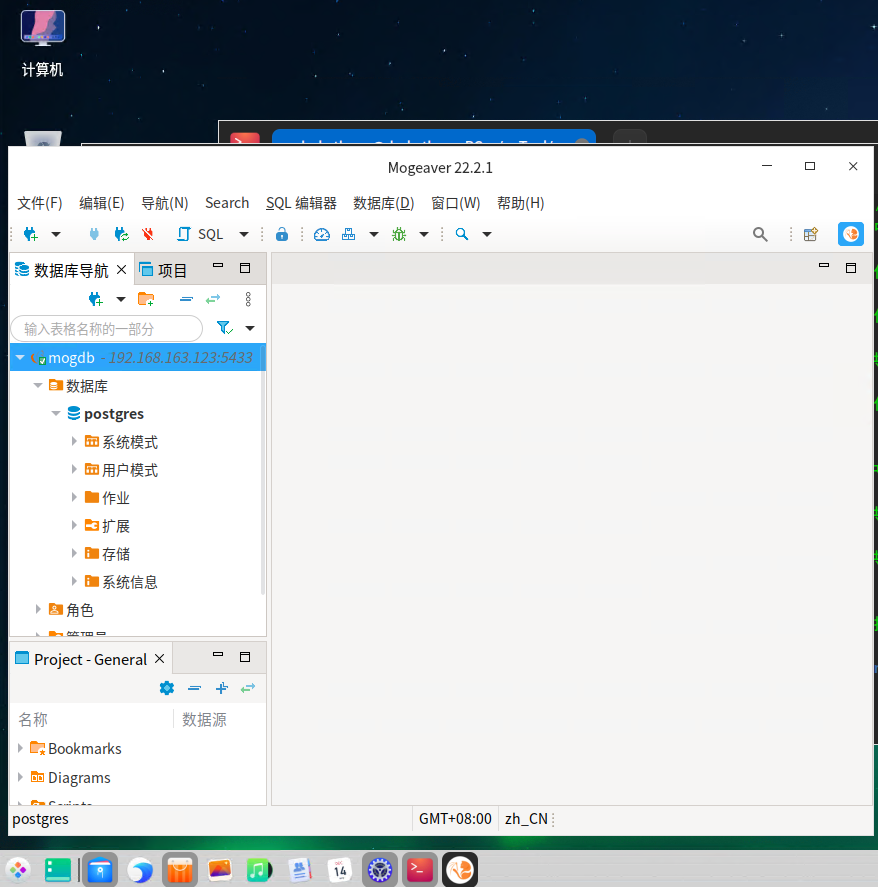The width and height of the screenshot is (878, 887).
Task: Open the SQL 编辑器 menu
Action: coord(302,203)
